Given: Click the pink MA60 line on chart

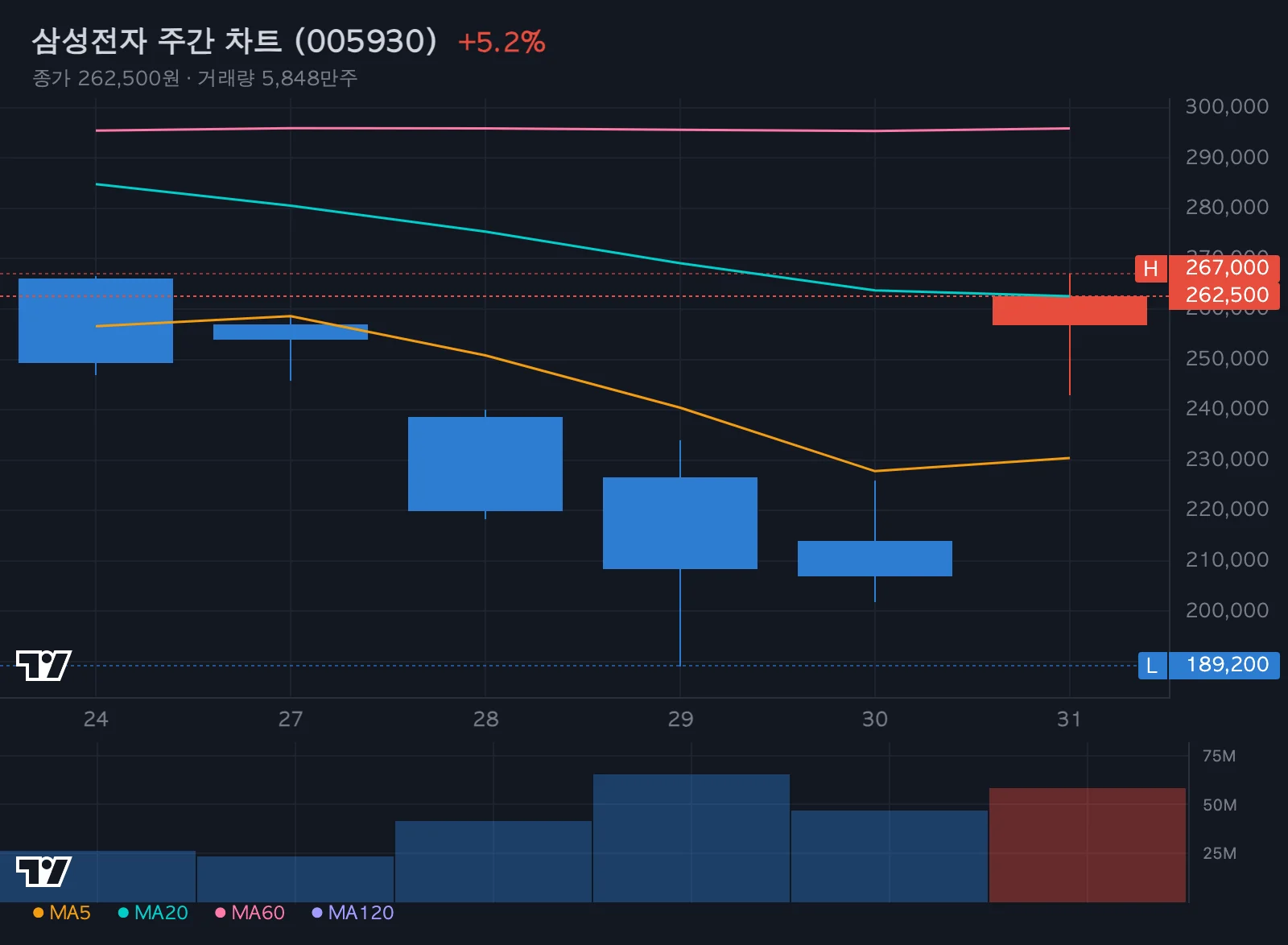Looking at the screenshot, I should tap(583, 129).
